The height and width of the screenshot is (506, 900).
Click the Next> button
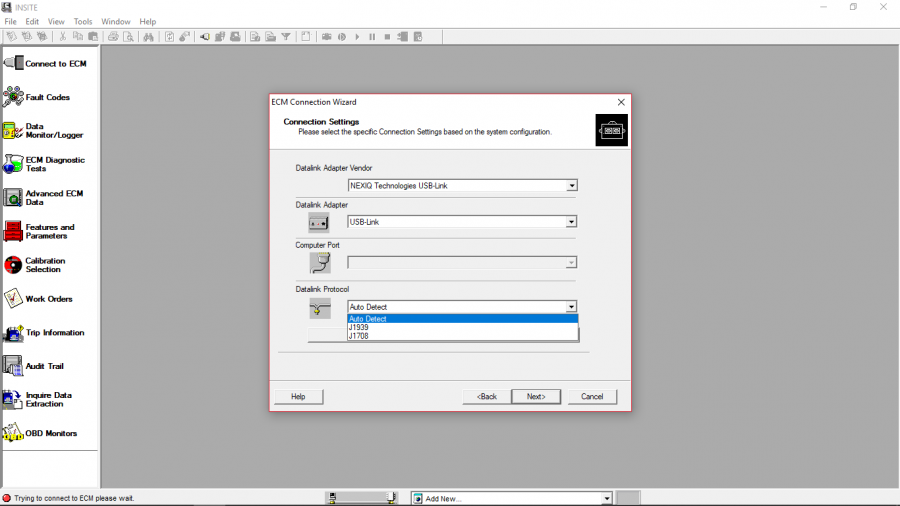pos(536,397)
